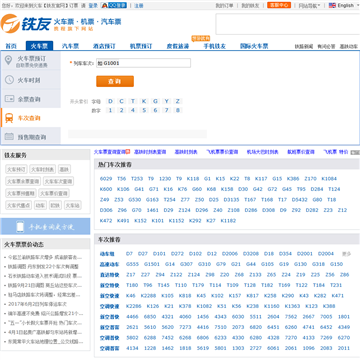This screenshot has height=360, width=360.
Task: Open the 动车组 category link
Action: pos(107,254)
